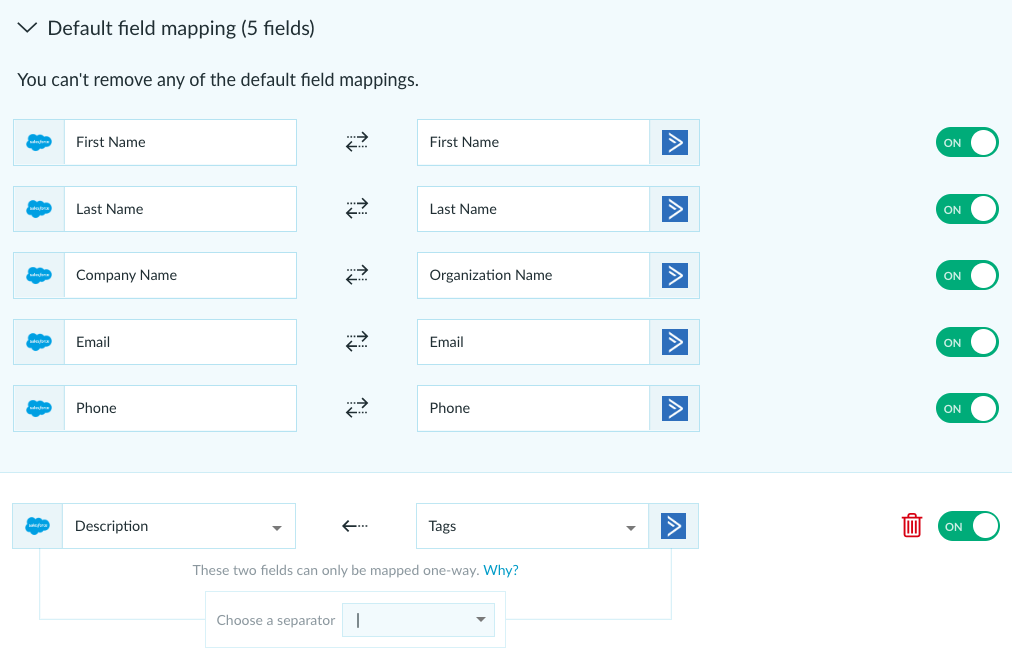Click ActiveCampaign icon in Phone row

(x=674, y=408)
